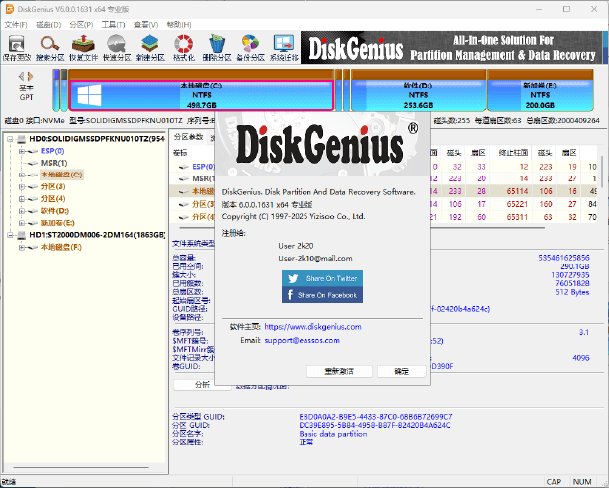Screen dimensions: 609x488
Task: Open the www.diskgenius.com homepage link
Action: pyautogui.click(x=312, y=326)
